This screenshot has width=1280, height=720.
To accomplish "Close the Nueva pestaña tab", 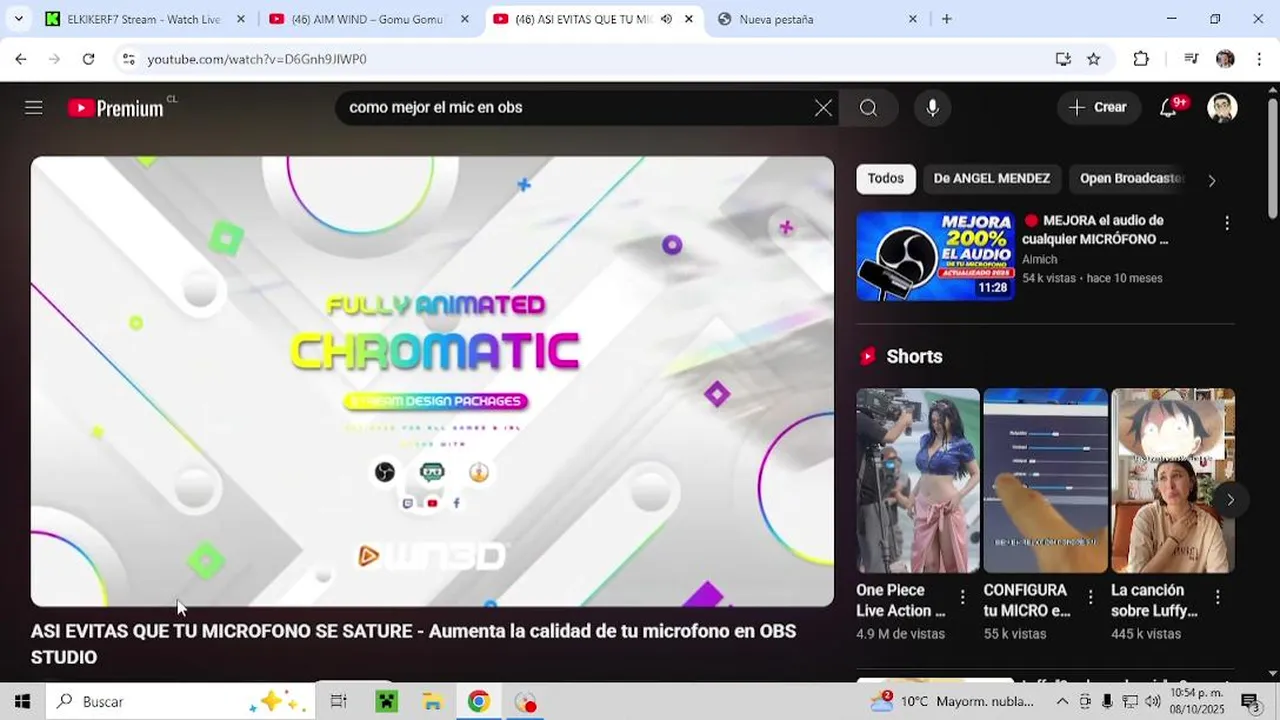I will pos(912,19).
